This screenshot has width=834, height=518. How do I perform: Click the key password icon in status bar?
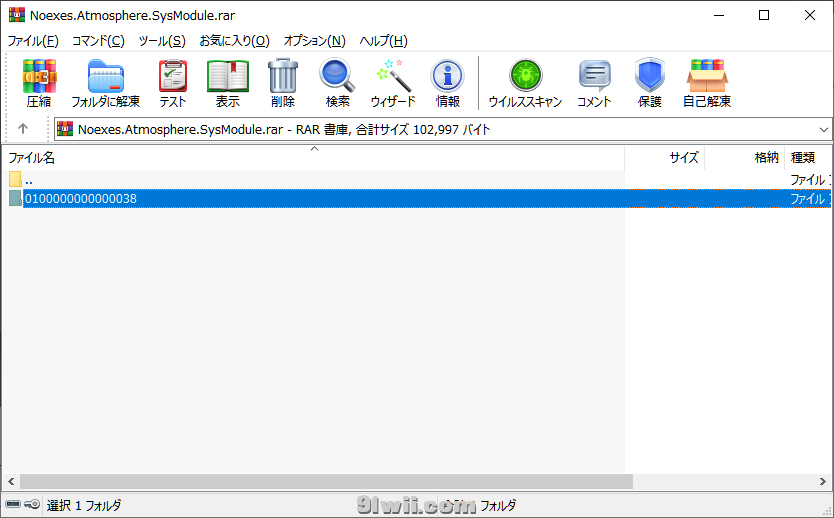(x=32, y=504)
